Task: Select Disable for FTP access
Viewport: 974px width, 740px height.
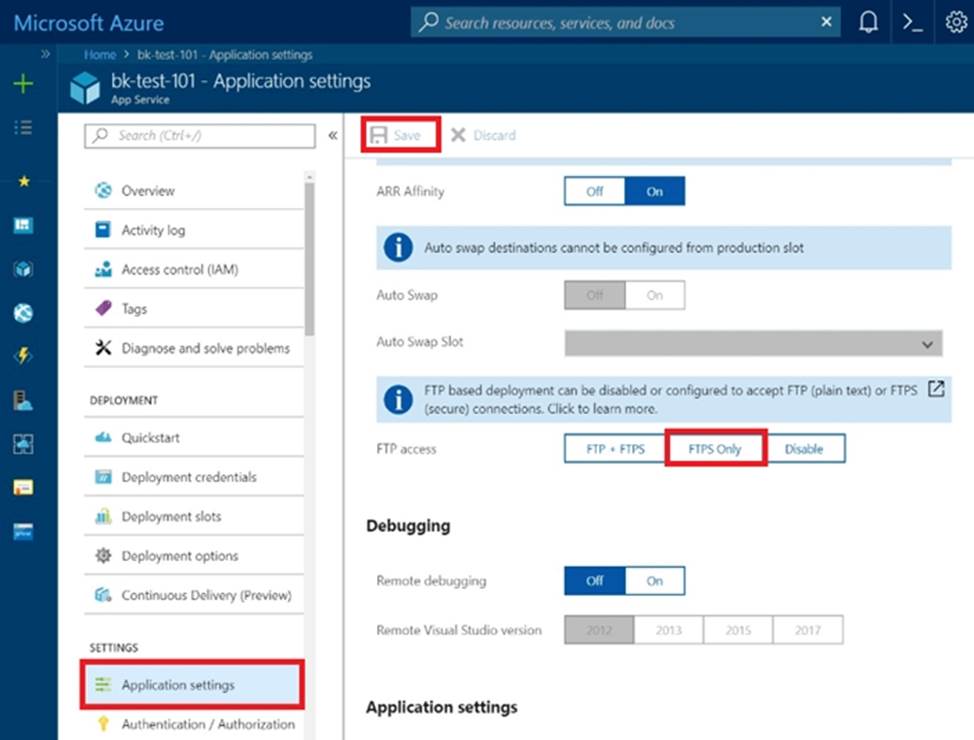Action: click(804, 449)
